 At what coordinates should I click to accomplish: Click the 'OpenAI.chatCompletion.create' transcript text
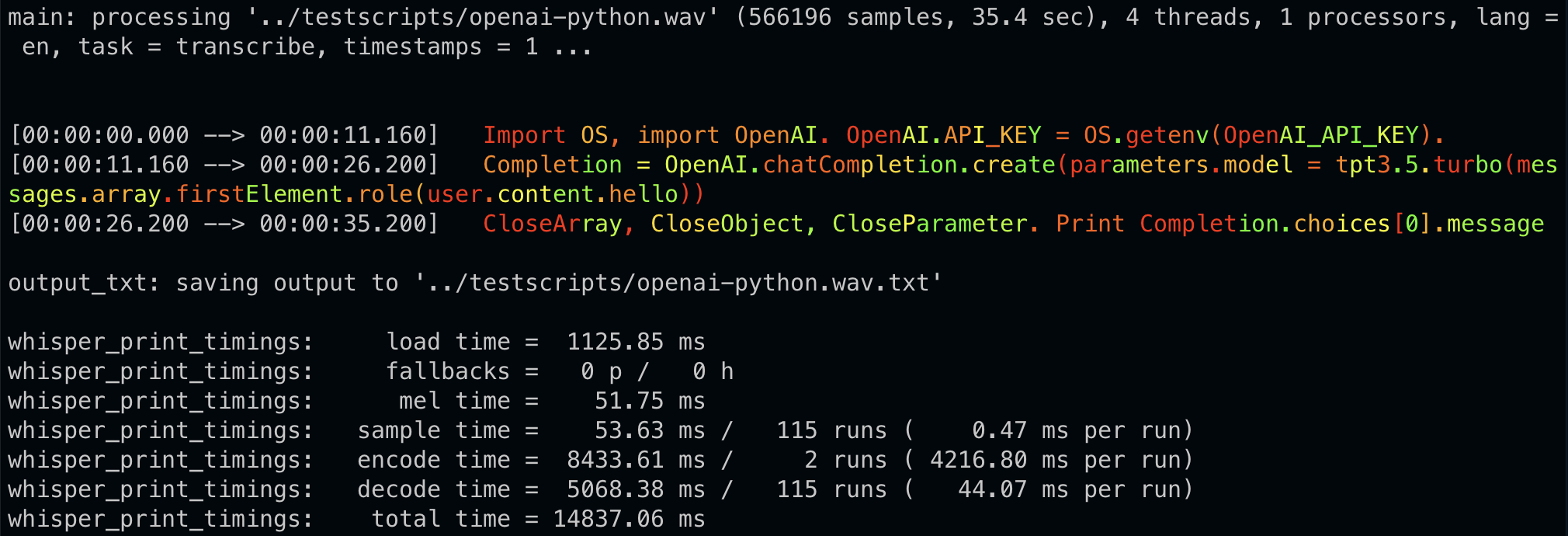pyautogui.click(x=860, y=165)
